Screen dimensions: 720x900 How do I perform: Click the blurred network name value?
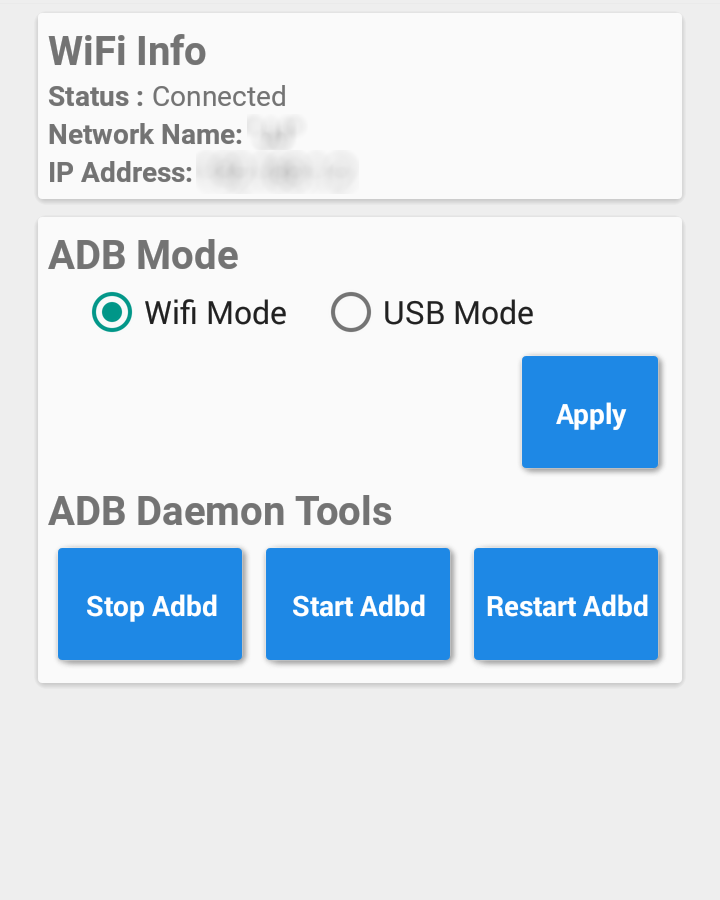pyautogui.click(x=276, y=134)
